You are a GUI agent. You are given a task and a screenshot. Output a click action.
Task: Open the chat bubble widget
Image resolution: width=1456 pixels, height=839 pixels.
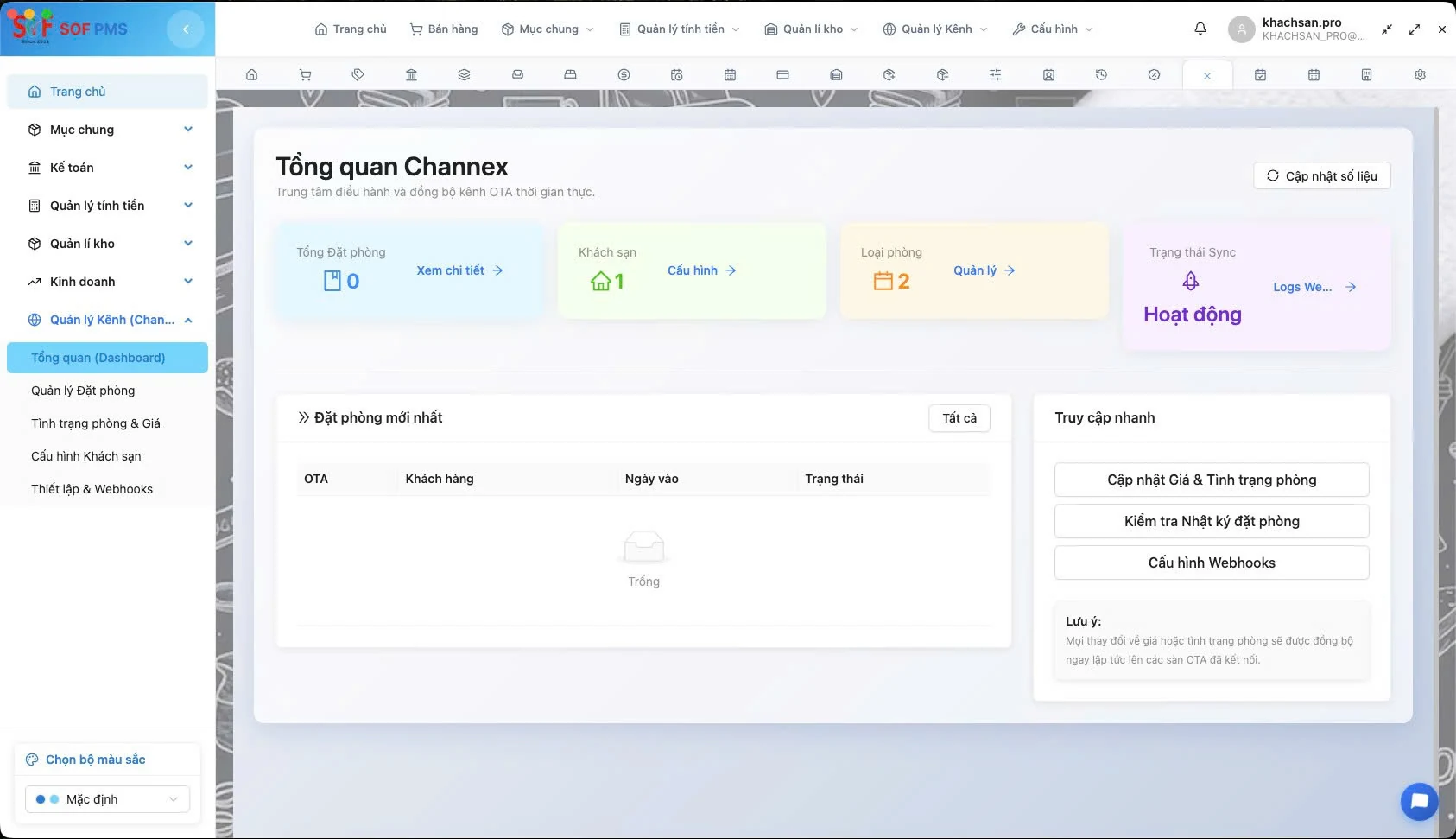(x=1419, y=802)
